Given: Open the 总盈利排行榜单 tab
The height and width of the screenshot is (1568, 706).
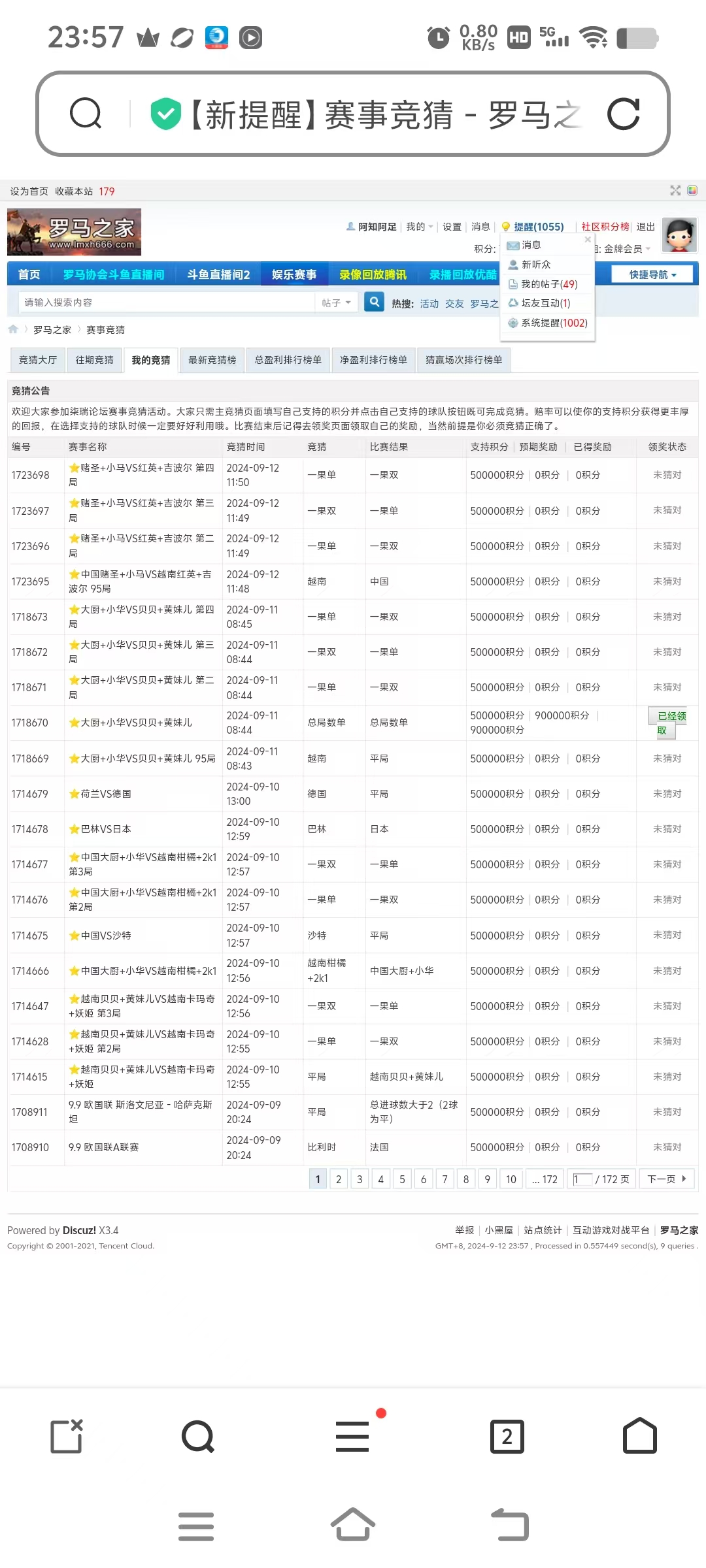Looking at the screenshot, I should 288,360.
